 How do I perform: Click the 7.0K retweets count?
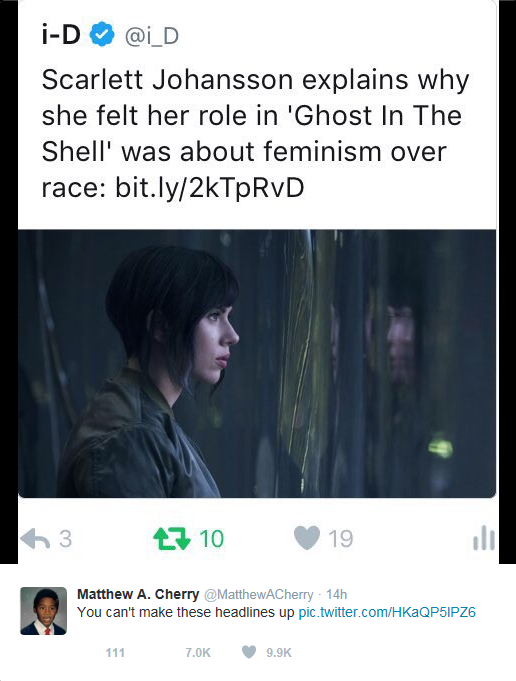coord(198,652)
